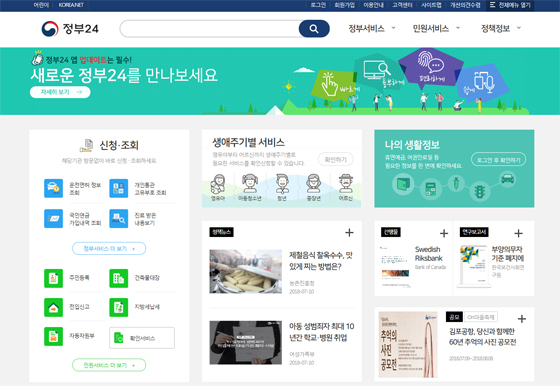Open 개선의견수렴 in the top bar
The height and width of the screenshot is (386, 560).
[x=465, y=5]
